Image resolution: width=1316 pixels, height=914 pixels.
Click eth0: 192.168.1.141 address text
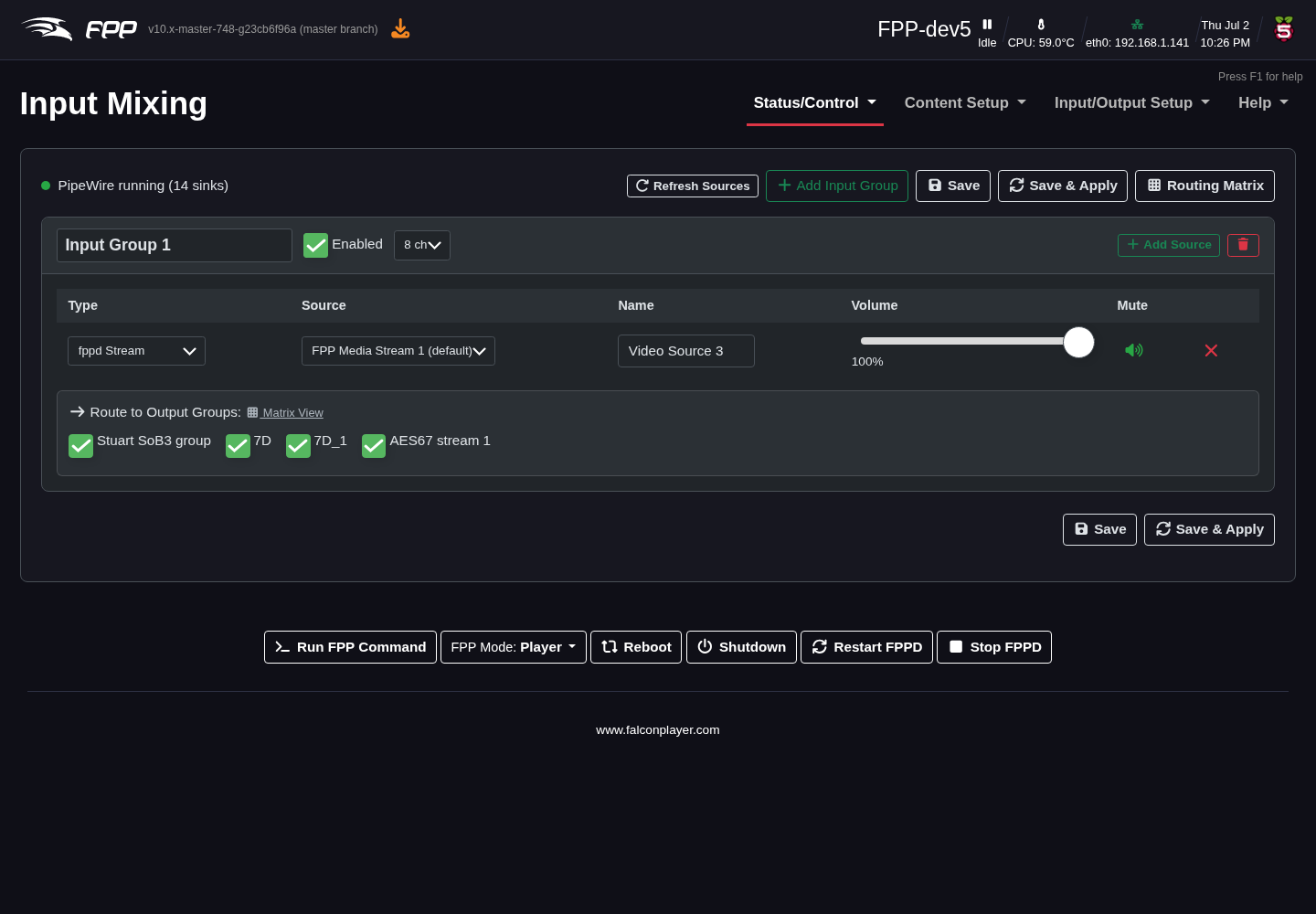click(1137, 43)
